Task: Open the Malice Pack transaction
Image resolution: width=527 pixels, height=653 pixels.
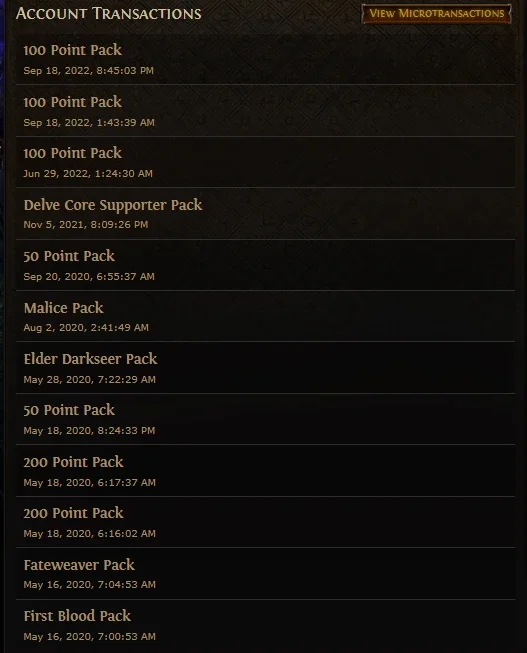Action: (265, 317)
